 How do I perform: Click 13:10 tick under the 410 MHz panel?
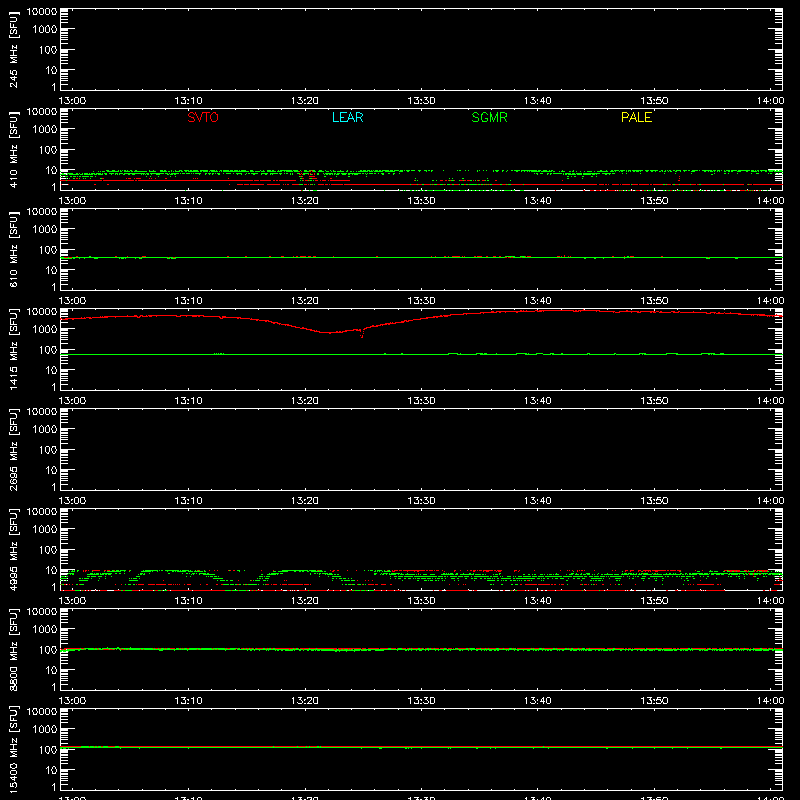(x=188, y=201)
